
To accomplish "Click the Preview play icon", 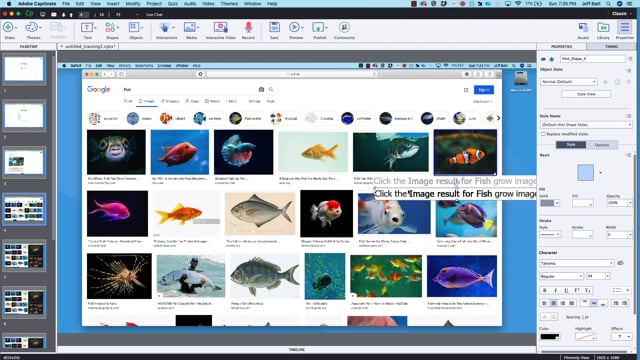I will (294, 27).
